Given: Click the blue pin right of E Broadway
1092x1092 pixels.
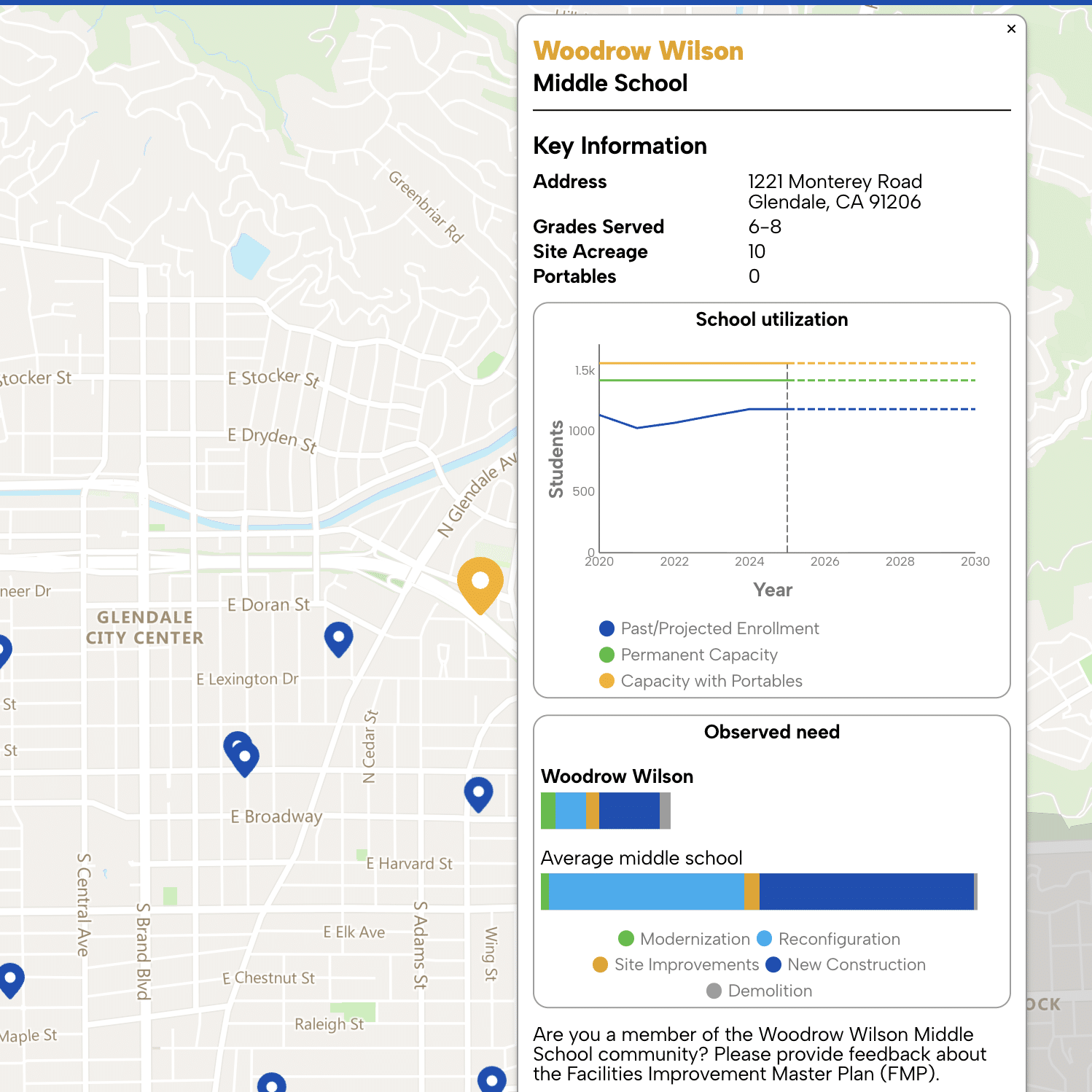Looking at the screenshot, I should pos(478,793).
